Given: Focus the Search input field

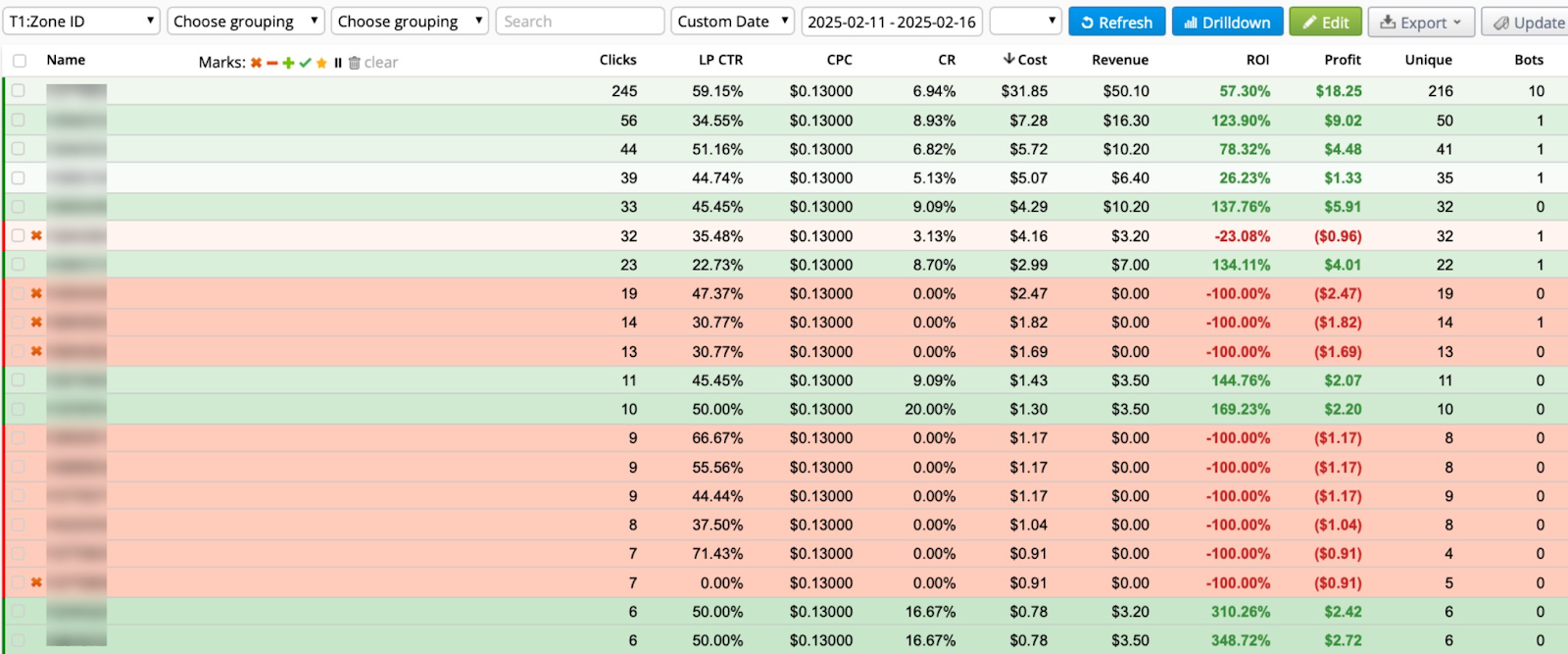Looking at the screenshot, I should [579, 22].
